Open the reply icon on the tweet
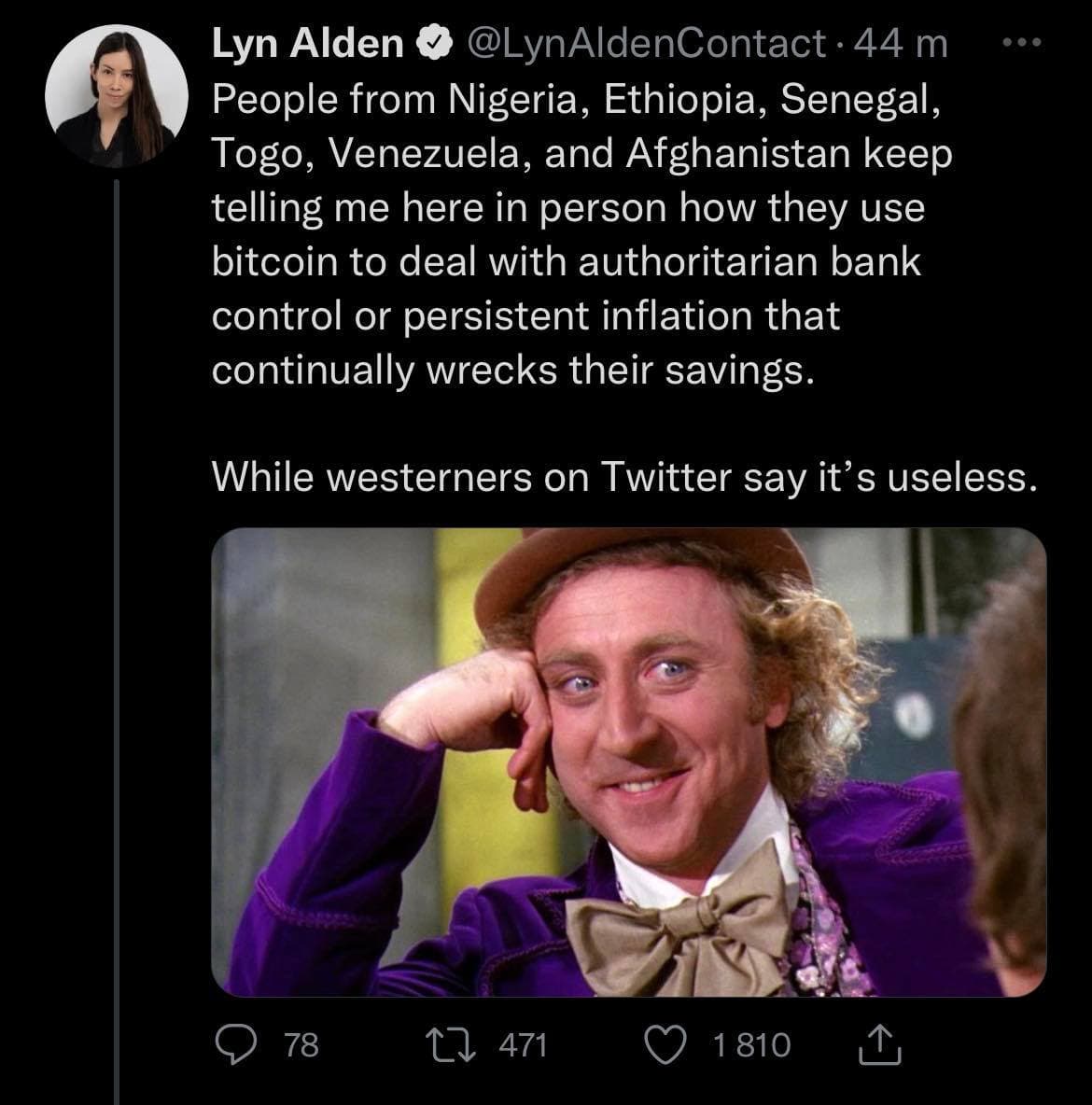This screenshot has width=1092, height=1105. (238, 1044)
